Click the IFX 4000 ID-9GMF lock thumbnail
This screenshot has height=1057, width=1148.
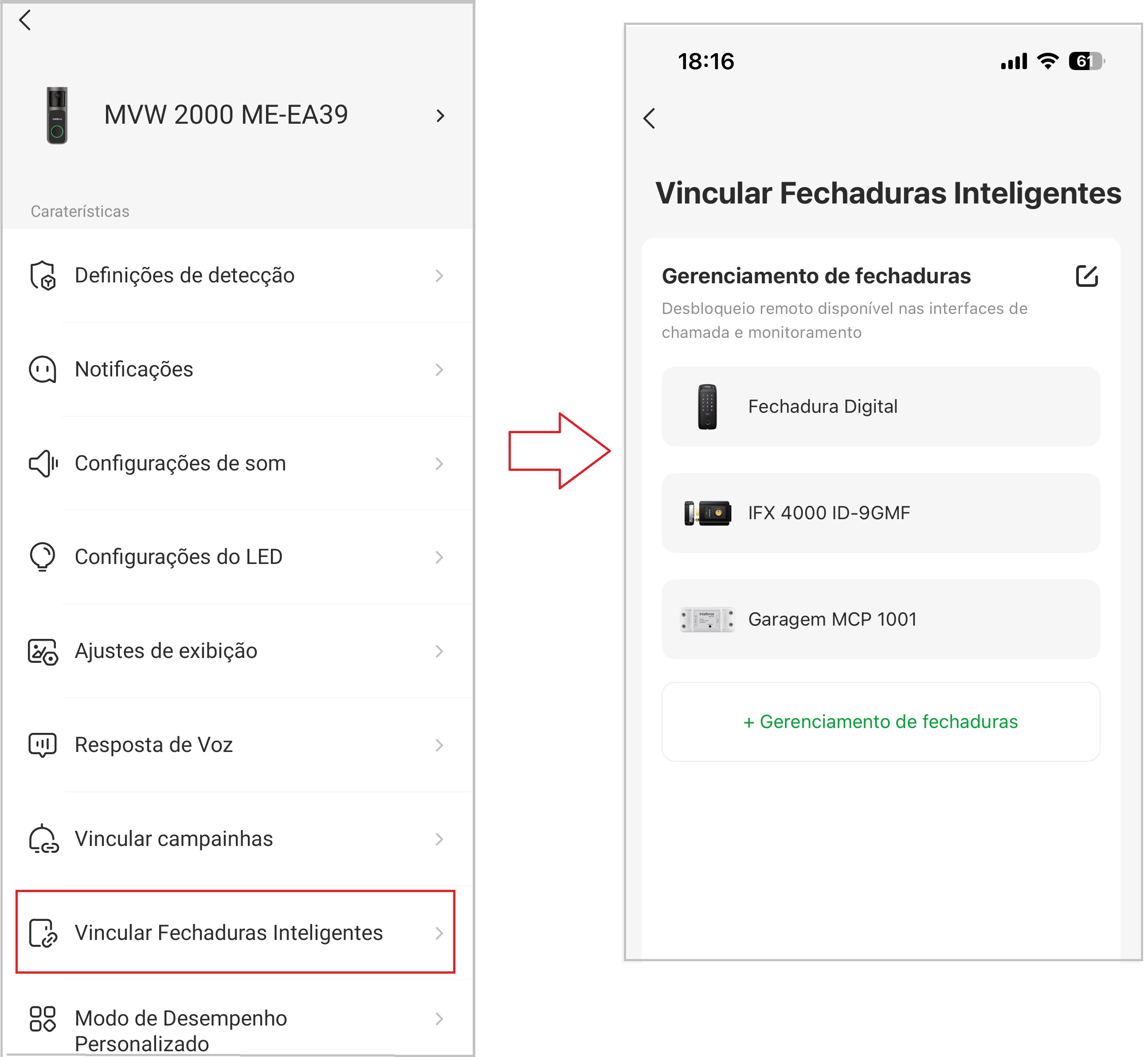coord(708,513)
